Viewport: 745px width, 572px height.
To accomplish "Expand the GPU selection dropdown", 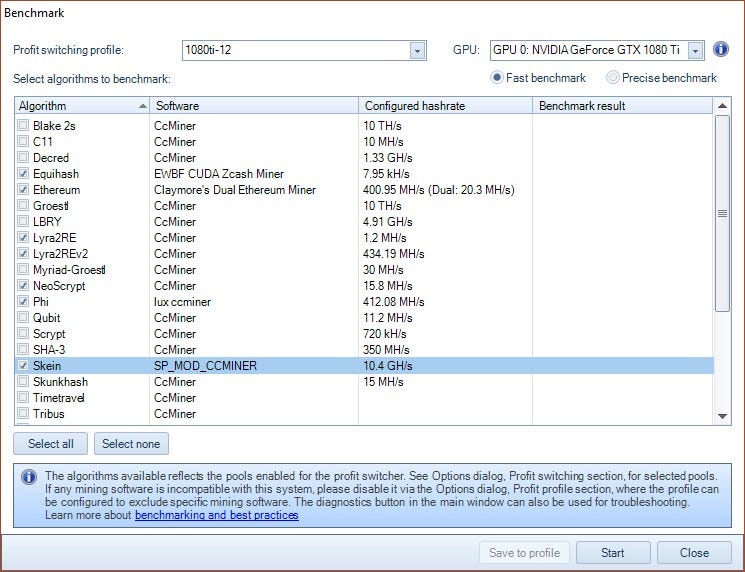I will pos(695,50).
